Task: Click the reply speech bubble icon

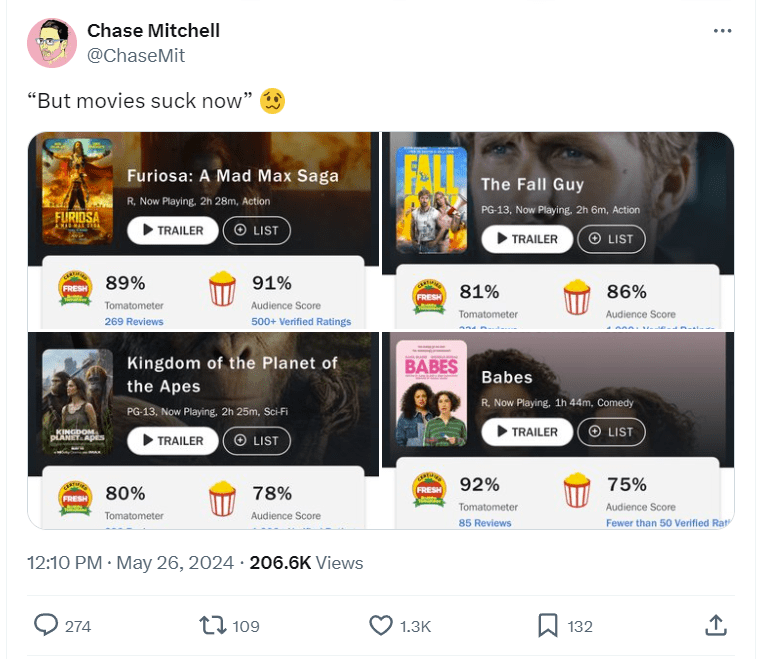Action: click(47, 625)
